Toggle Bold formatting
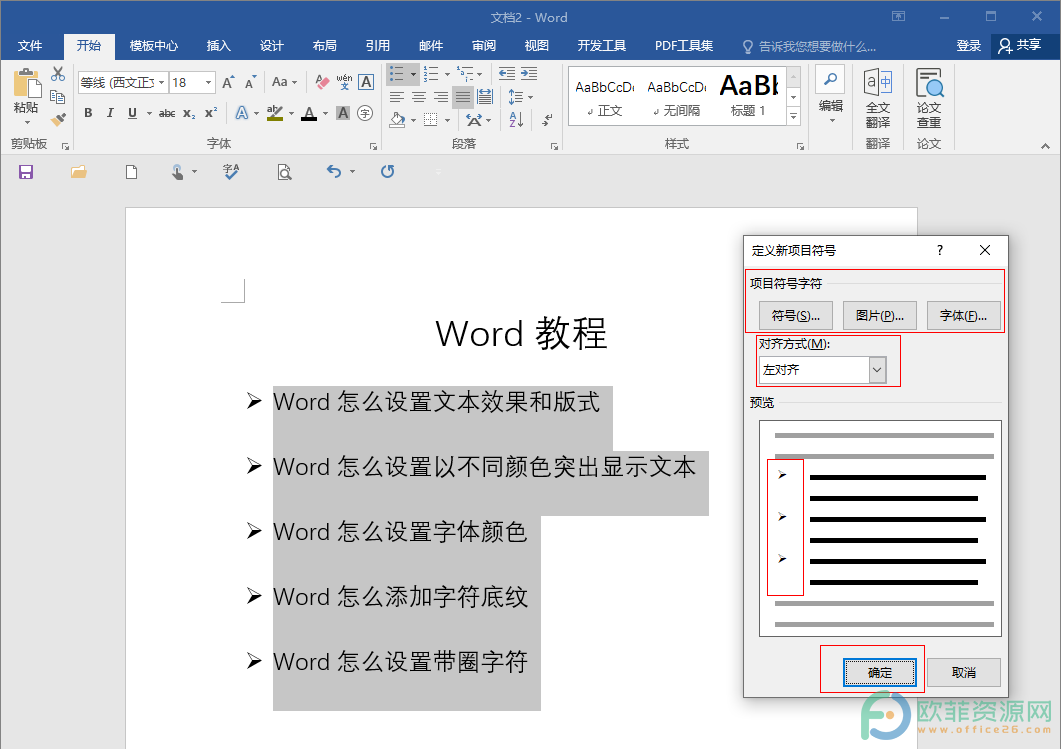The height and width of the screenshot is (749, 1061). tap(88, 113)
